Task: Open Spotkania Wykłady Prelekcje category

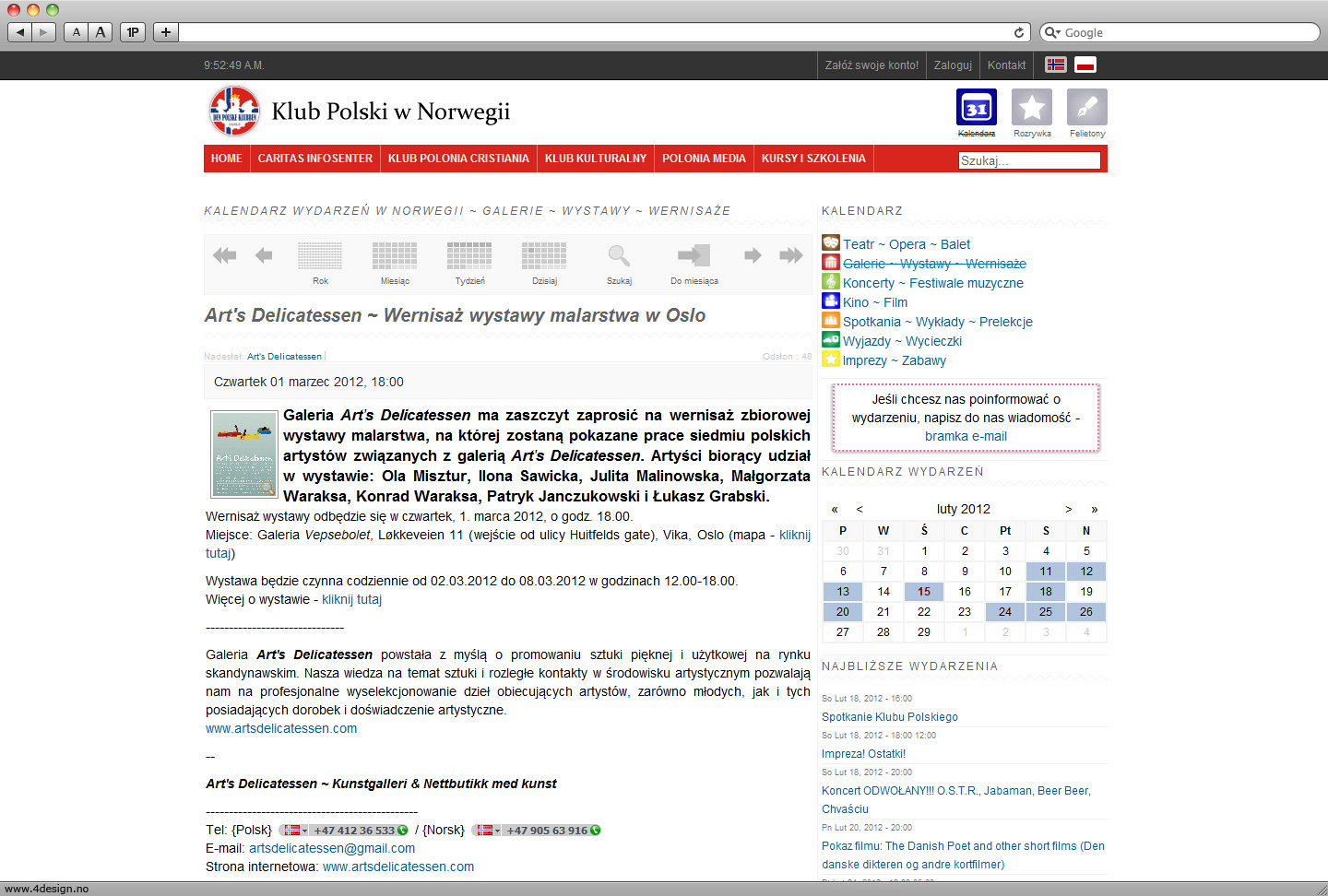Action: (x=938, y=322)
